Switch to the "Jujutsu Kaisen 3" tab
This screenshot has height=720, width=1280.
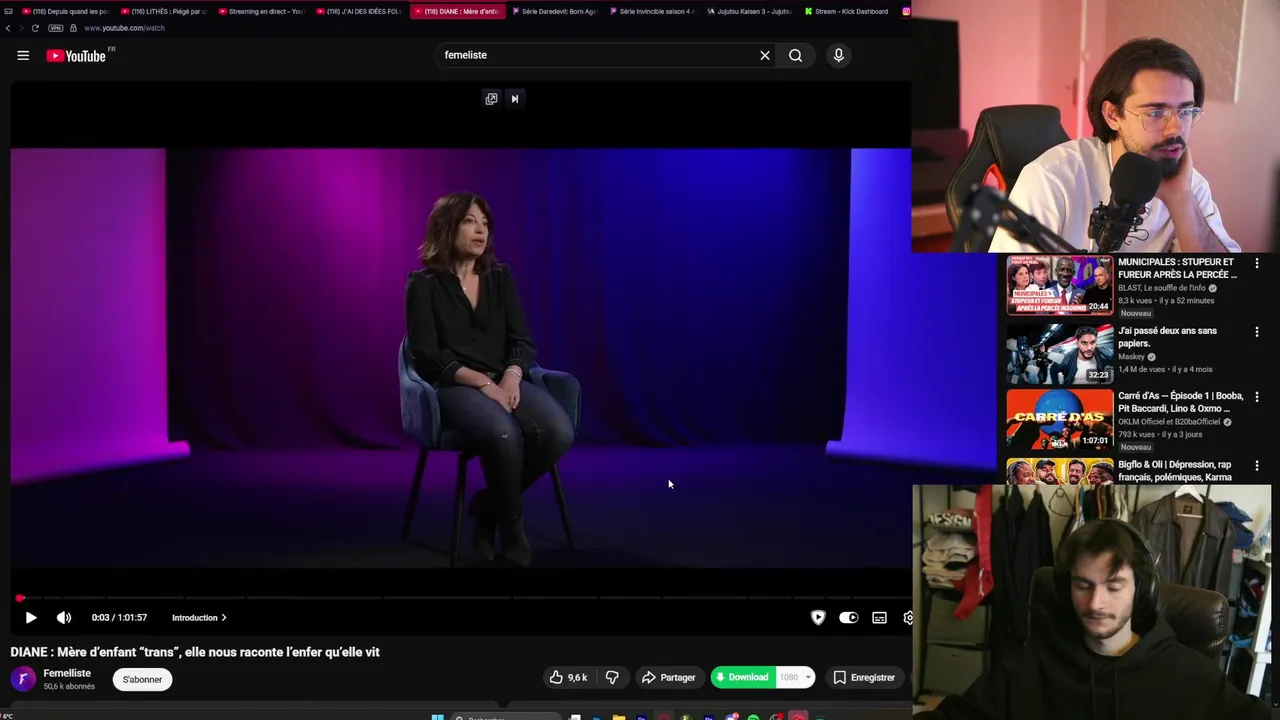[749, 11]
